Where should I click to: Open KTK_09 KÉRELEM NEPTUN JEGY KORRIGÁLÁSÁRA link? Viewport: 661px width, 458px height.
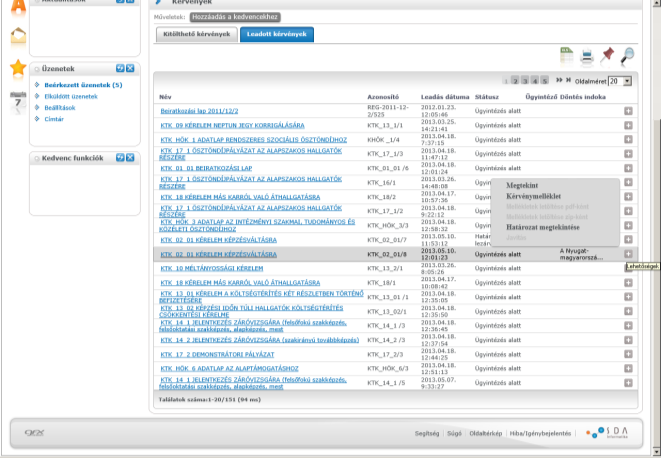[232, 125]
